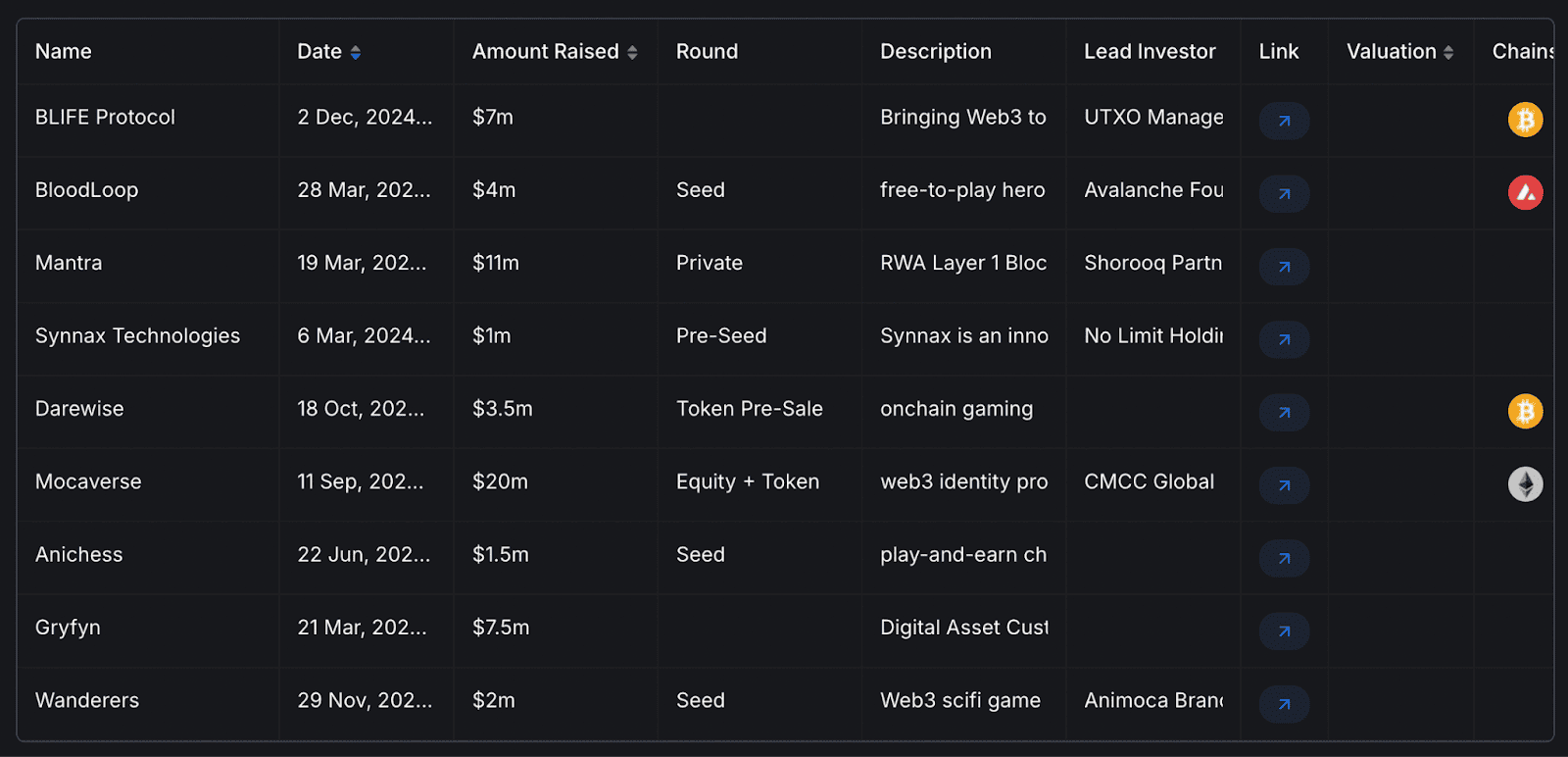This screenshot has height=757, width=1568.
Task: Click the BloodLoop project name
Action: 86,189
